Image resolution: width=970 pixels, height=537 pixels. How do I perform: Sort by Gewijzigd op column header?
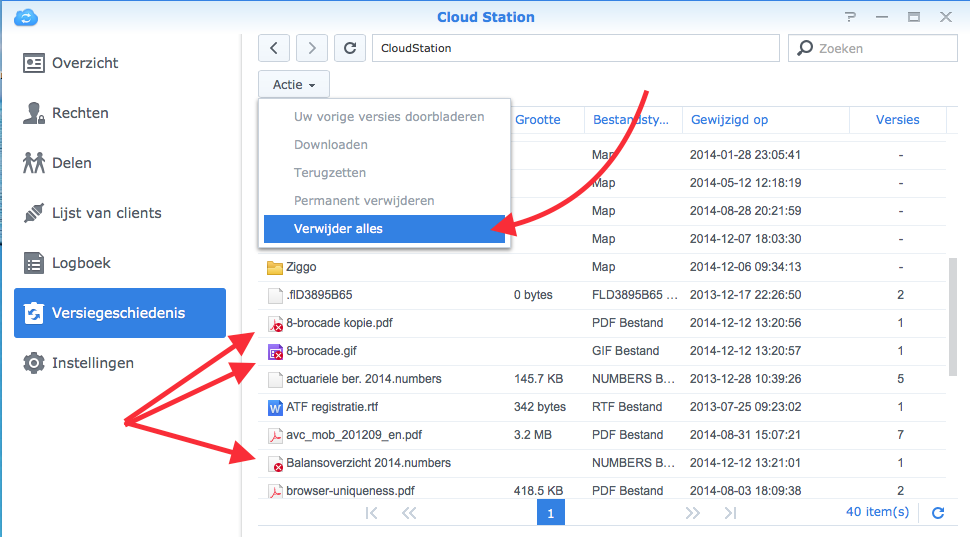pos(729,120)
